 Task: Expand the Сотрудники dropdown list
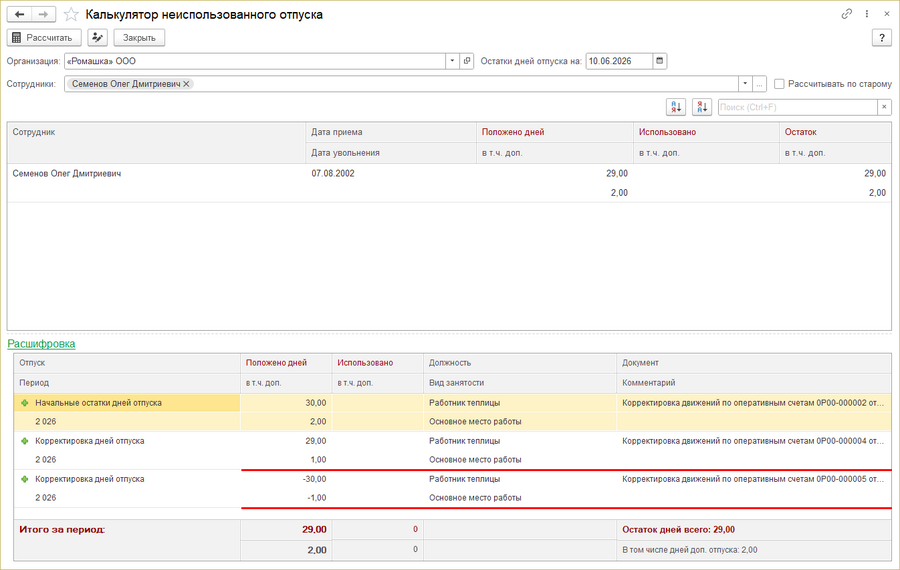(x=745, y=84)
